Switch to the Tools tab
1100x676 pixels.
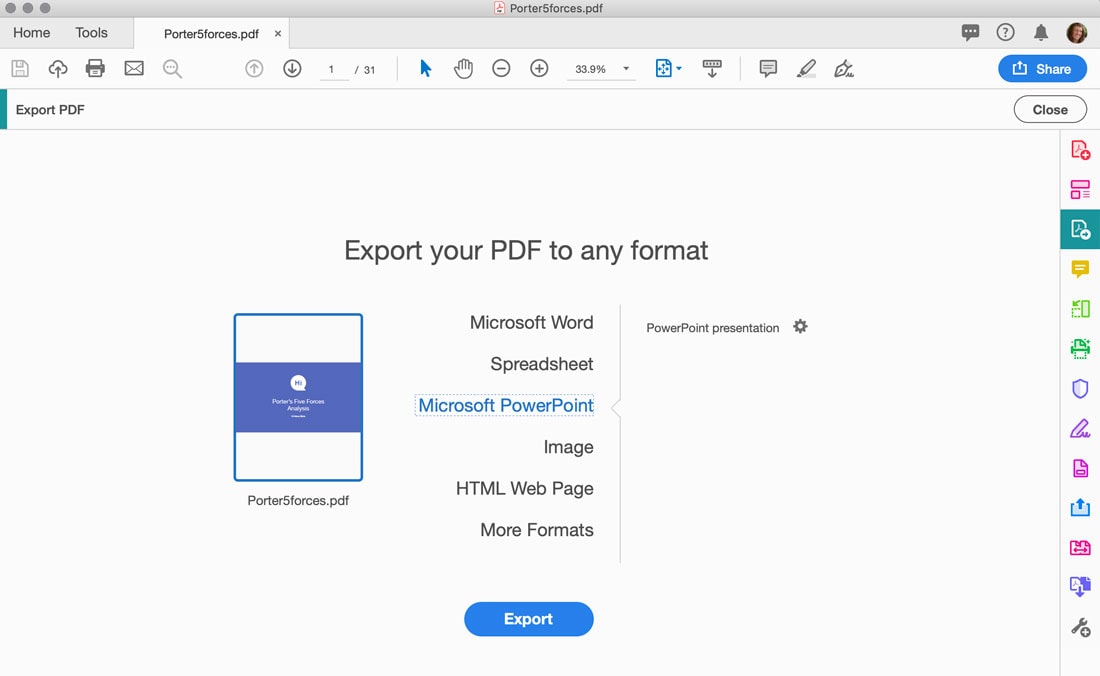pos(91,32)
